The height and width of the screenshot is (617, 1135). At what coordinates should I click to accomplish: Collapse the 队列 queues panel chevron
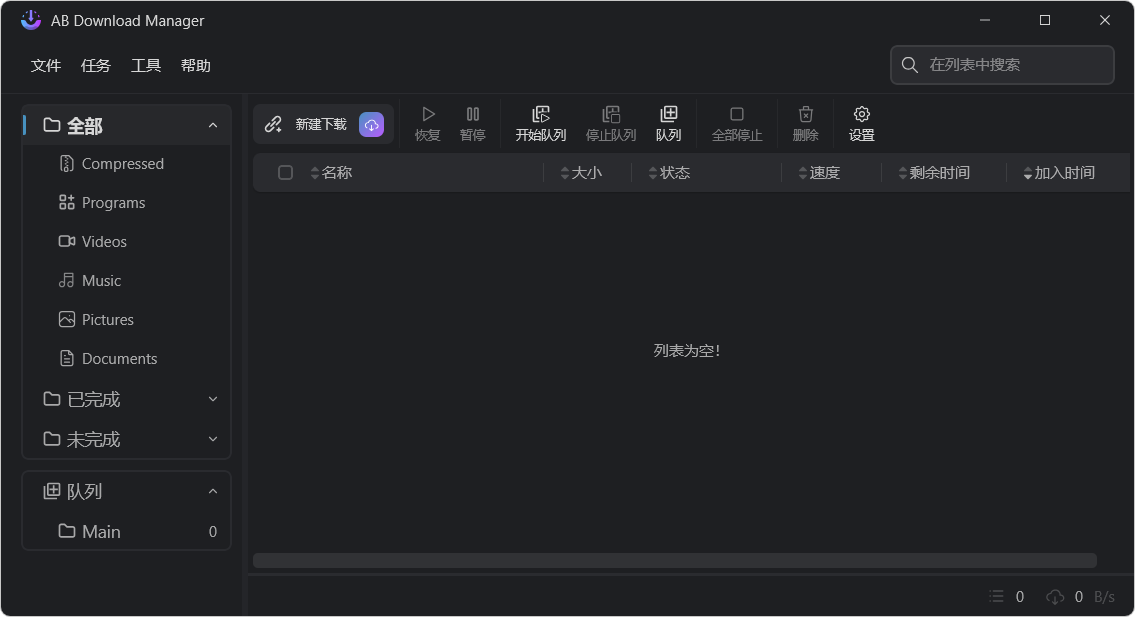tap(213, 492)
